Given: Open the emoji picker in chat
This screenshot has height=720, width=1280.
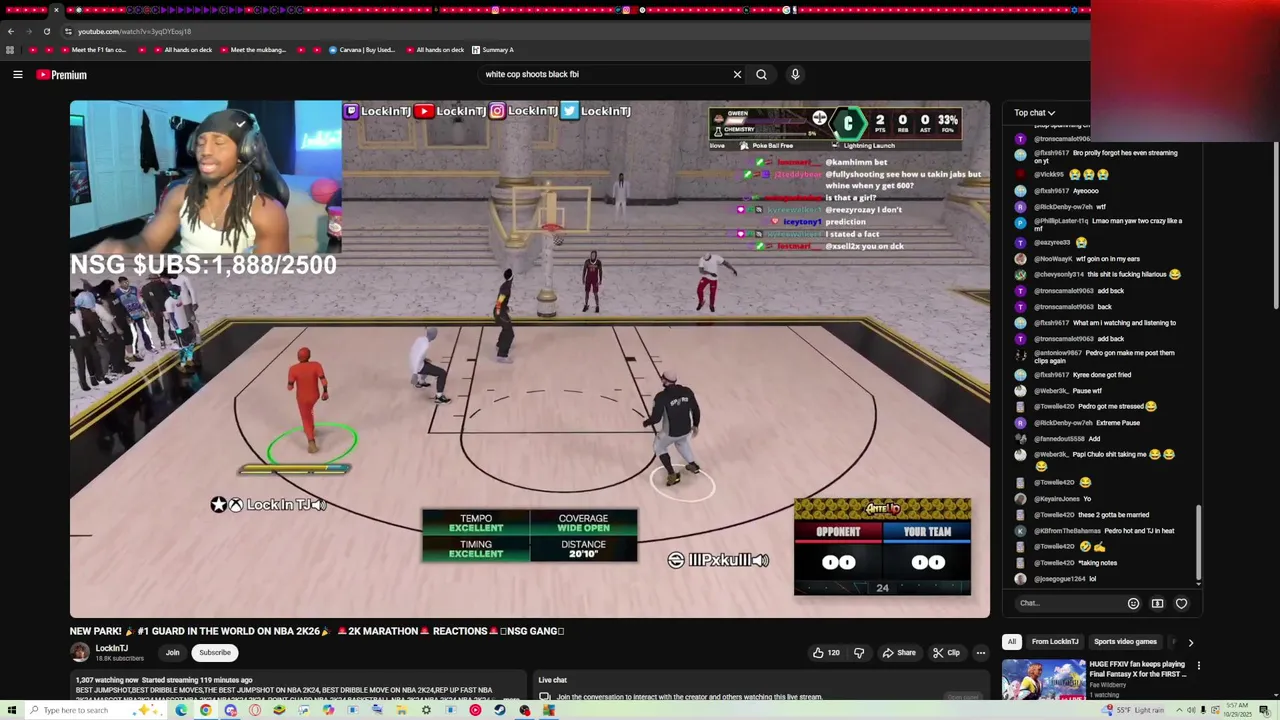Looking at the screenshot, I should (1133, 603).
